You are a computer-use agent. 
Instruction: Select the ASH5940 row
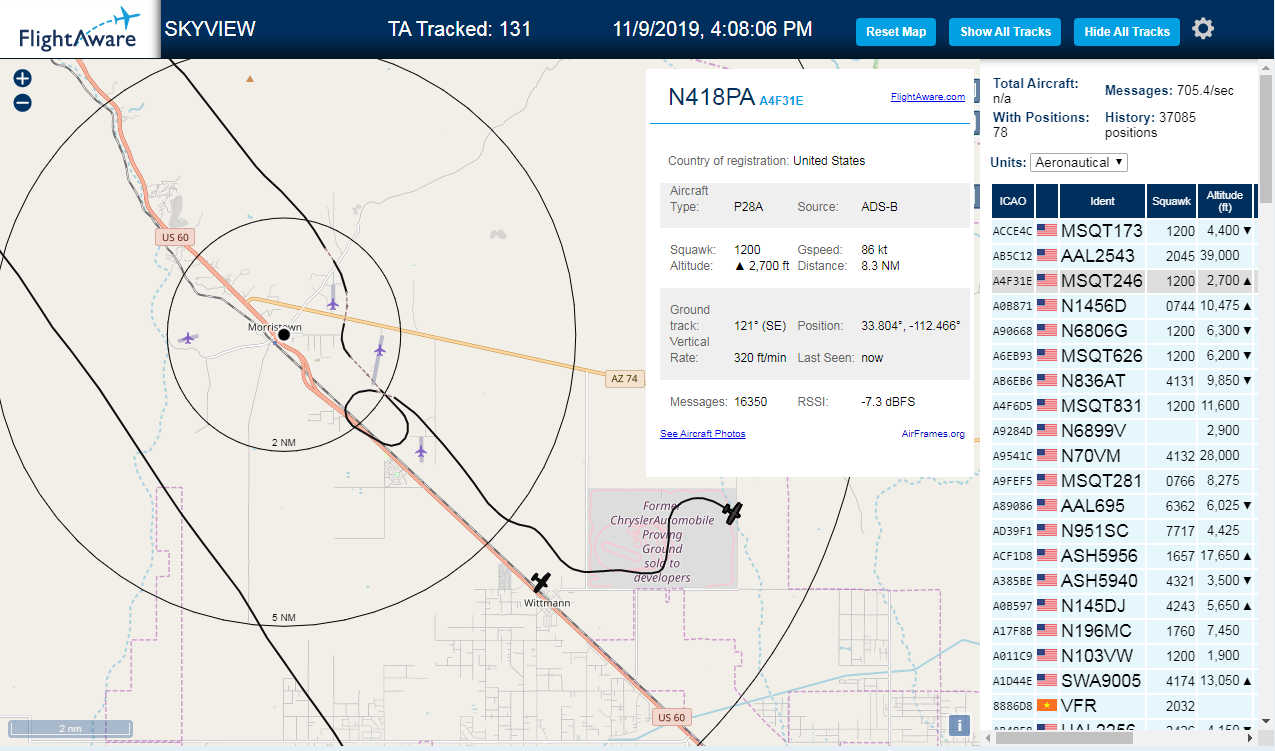[x=1123, y=581]
